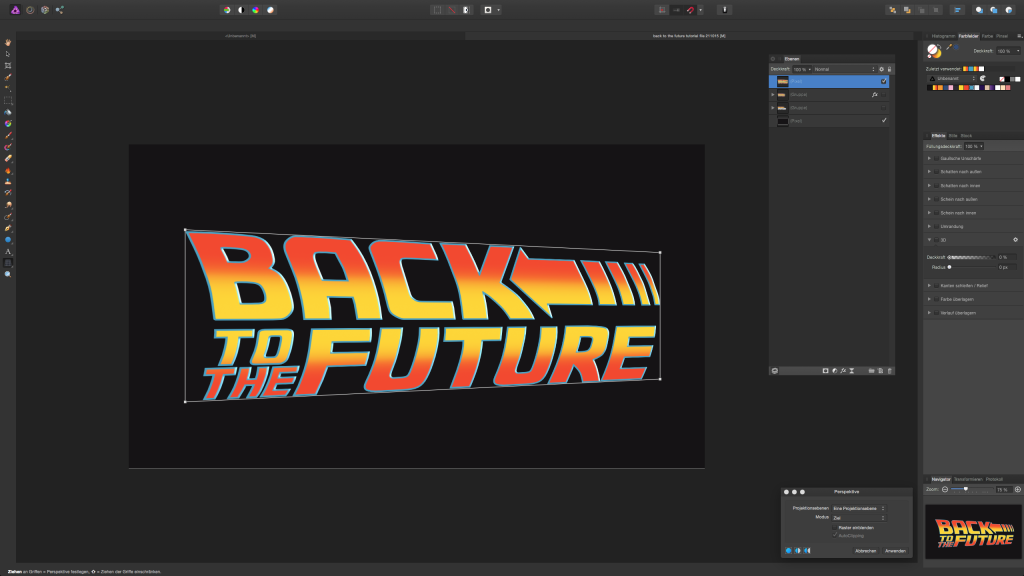Select the Gradient tool

pos(8,123)
